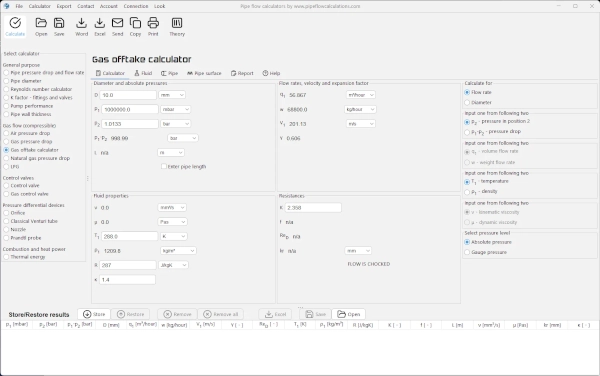The image size is (600, 376).
Task: Click the Print toolbar icon
Action: pyautogui.click(x=153, y=27)
